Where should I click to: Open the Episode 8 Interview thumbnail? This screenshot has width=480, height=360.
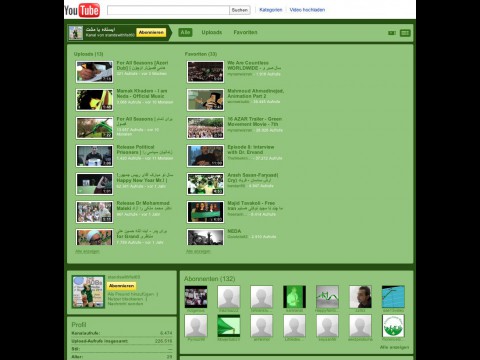pos(205,156)
